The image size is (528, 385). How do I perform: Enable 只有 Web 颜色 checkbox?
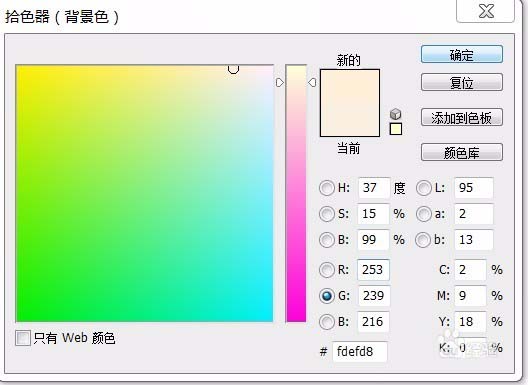click(x=23, y=338)
